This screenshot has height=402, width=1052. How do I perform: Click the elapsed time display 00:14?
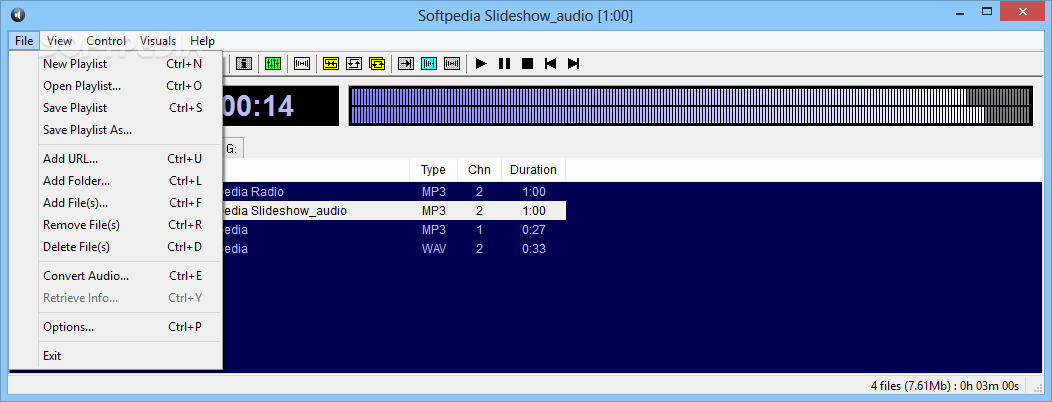[x=280, y=106]
